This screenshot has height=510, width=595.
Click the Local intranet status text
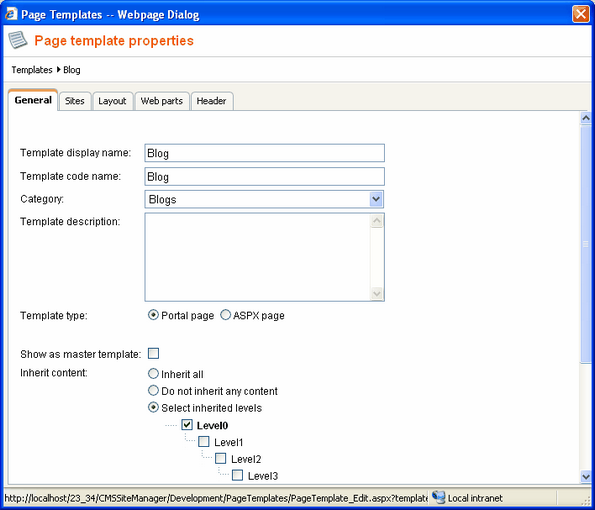coord(475,498)
